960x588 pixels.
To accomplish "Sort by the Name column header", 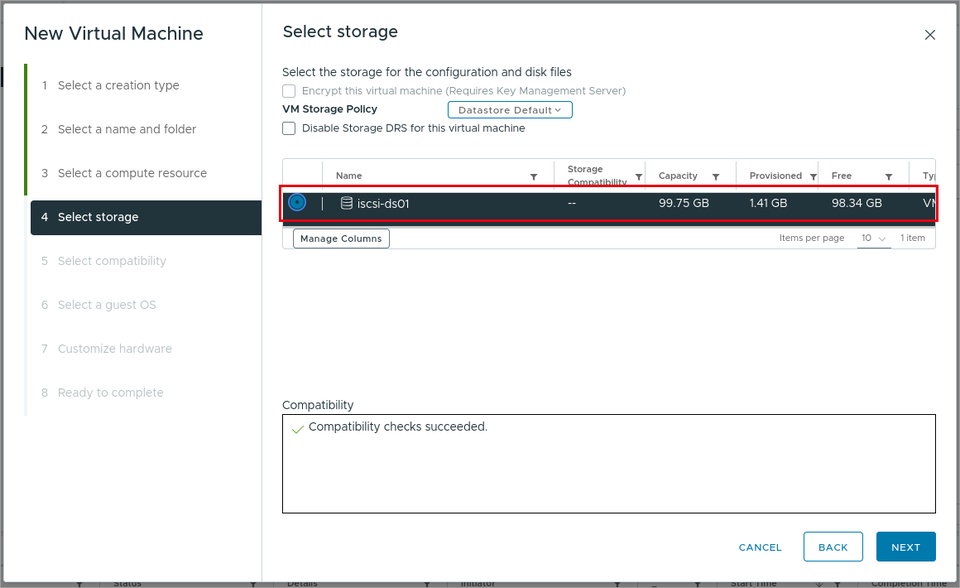I will (349, 176).
